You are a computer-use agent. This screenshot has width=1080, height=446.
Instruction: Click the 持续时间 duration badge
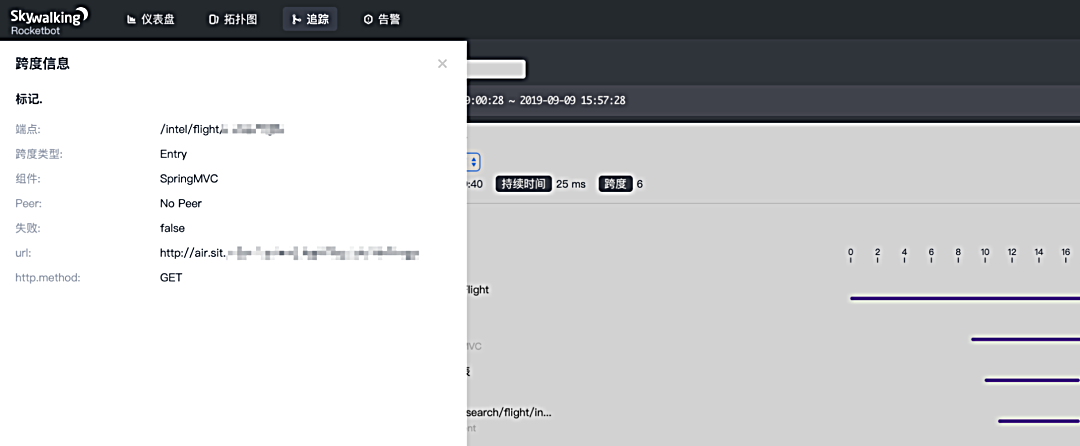(523, 184)
